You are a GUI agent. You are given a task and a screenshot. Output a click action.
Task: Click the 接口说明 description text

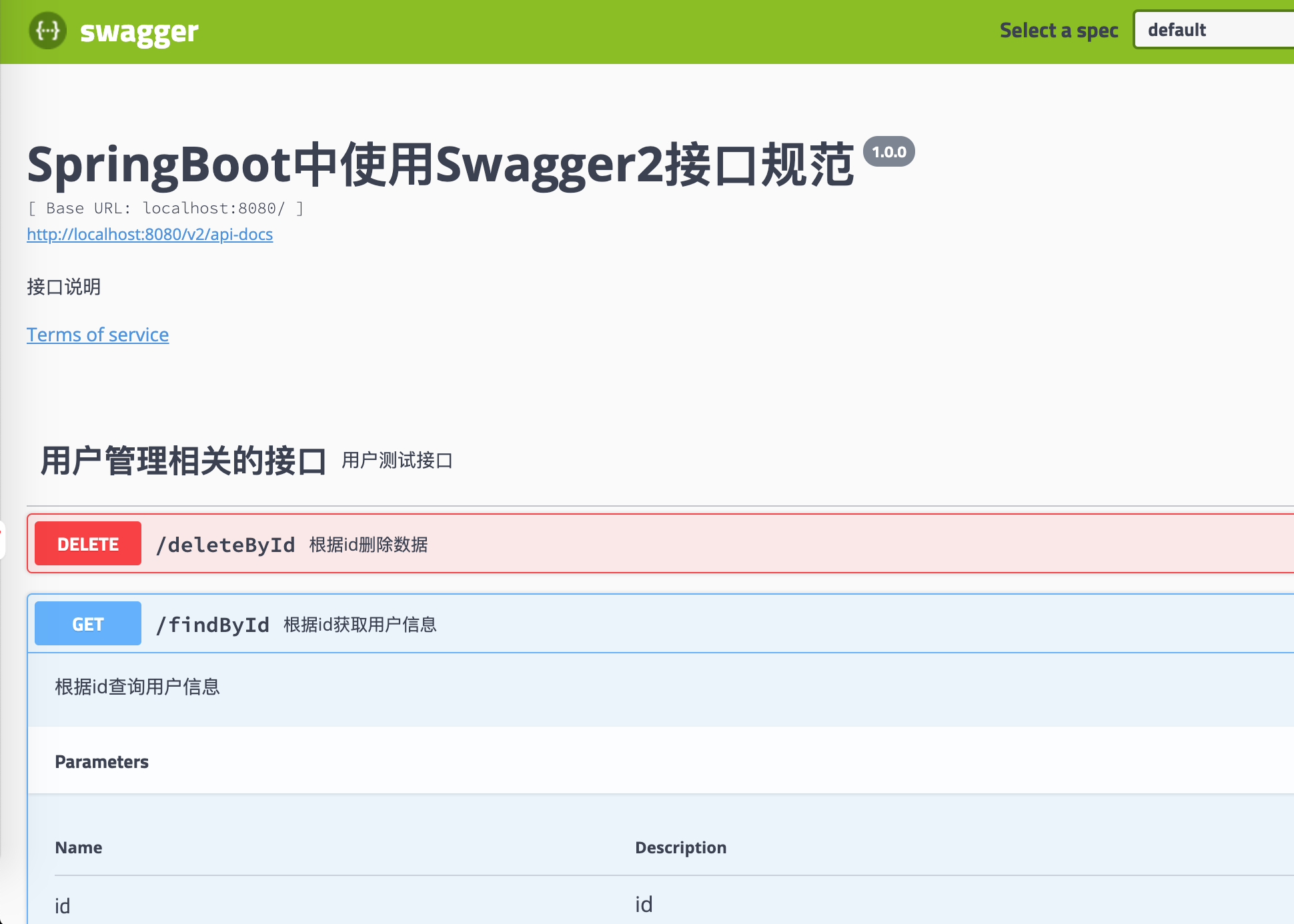coord(63,287)
